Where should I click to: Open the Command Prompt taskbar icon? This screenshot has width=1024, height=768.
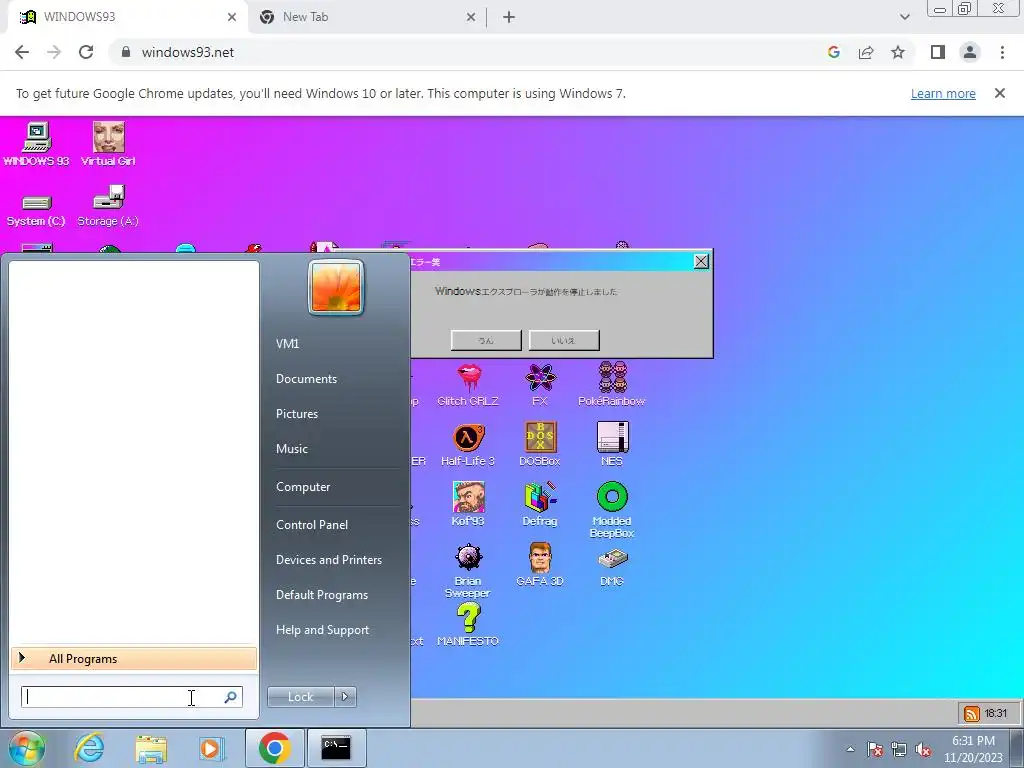click(x=336, y=748)
